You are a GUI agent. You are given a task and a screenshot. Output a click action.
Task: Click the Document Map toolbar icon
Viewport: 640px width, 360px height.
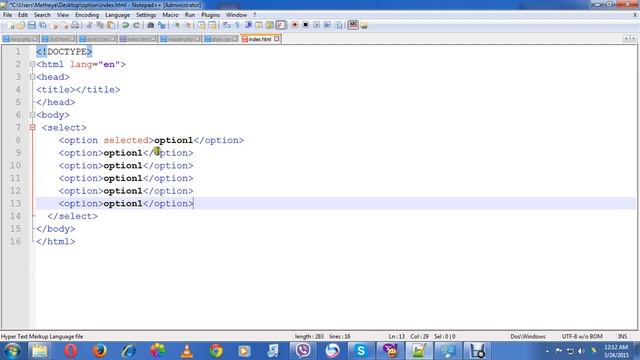[x=269, y=25]
